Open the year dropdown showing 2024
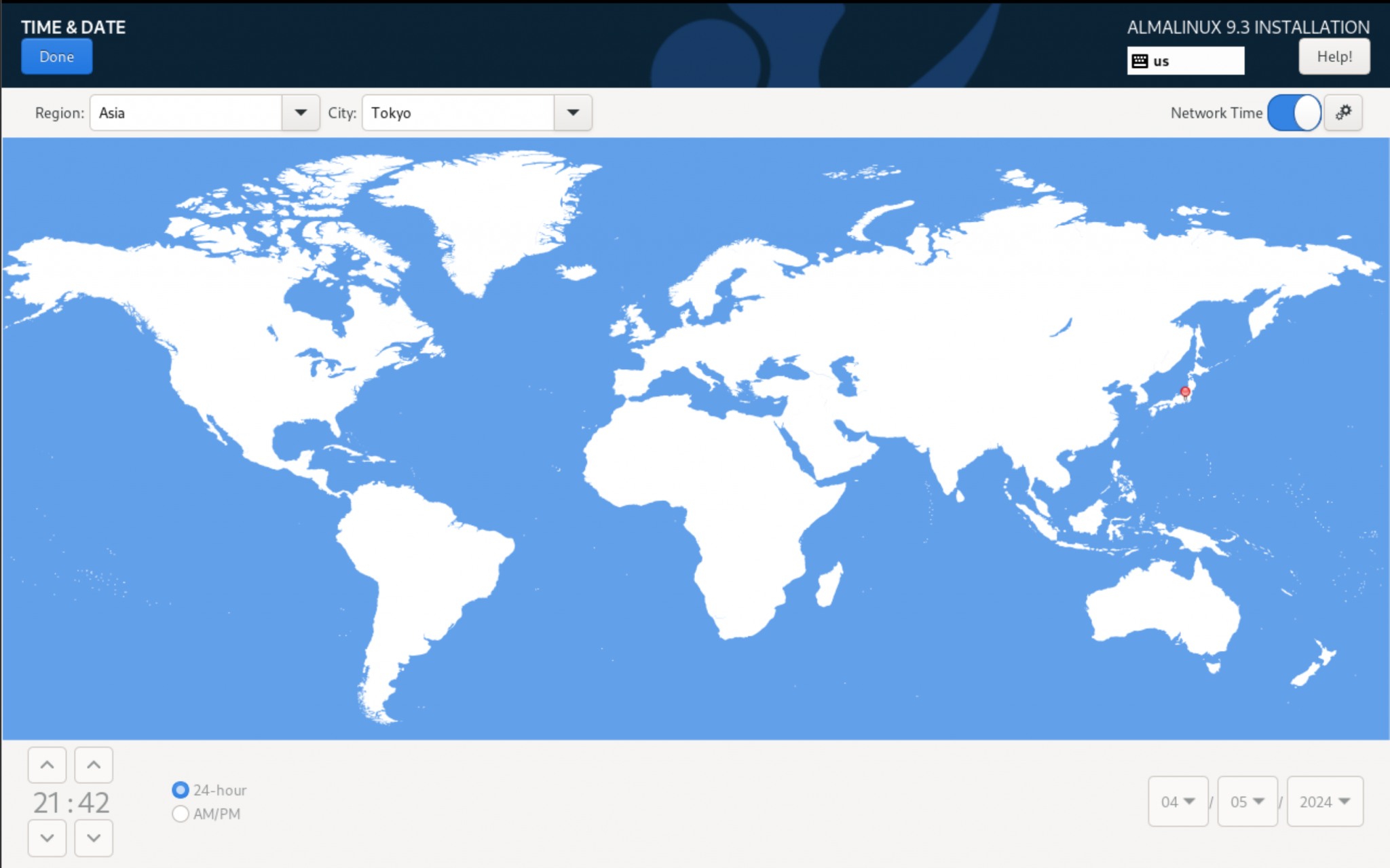The height and width of the screenshot is (868, 1390). coord(1325,801)
